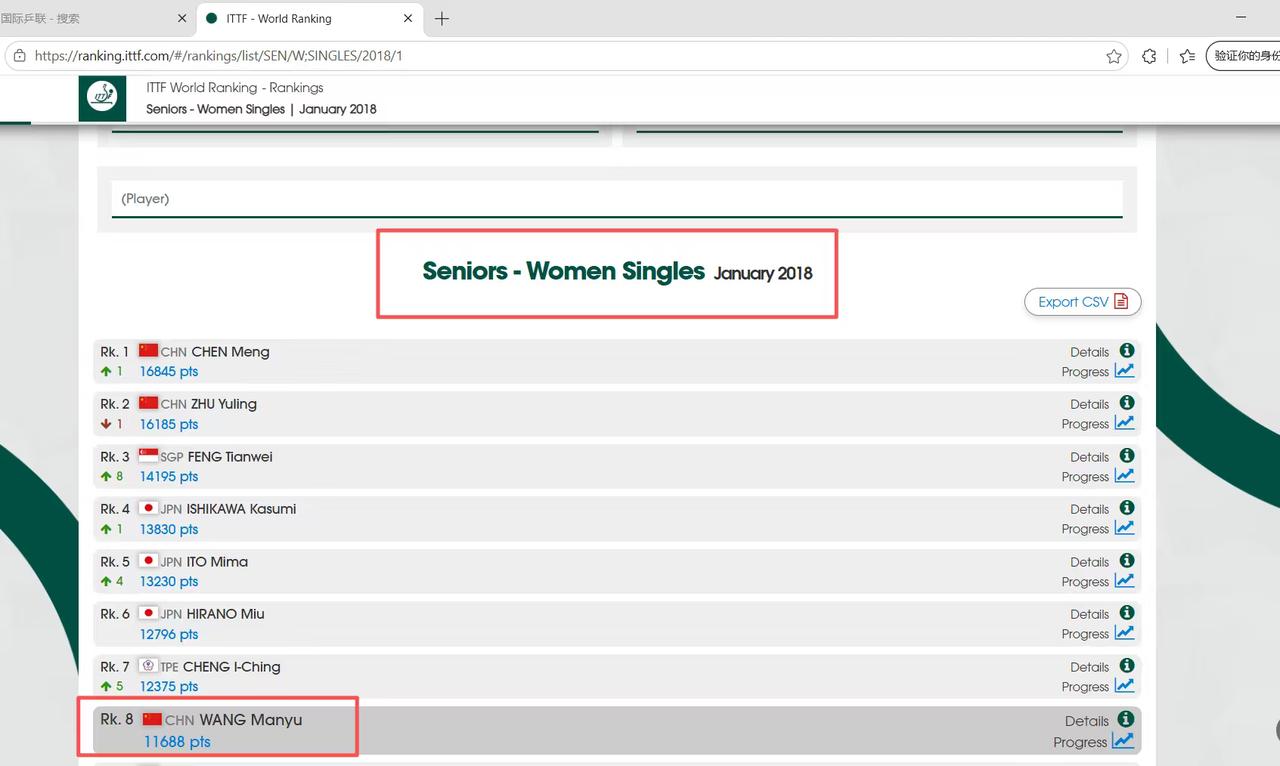Click the "TPE" country code label

(170, 667)
